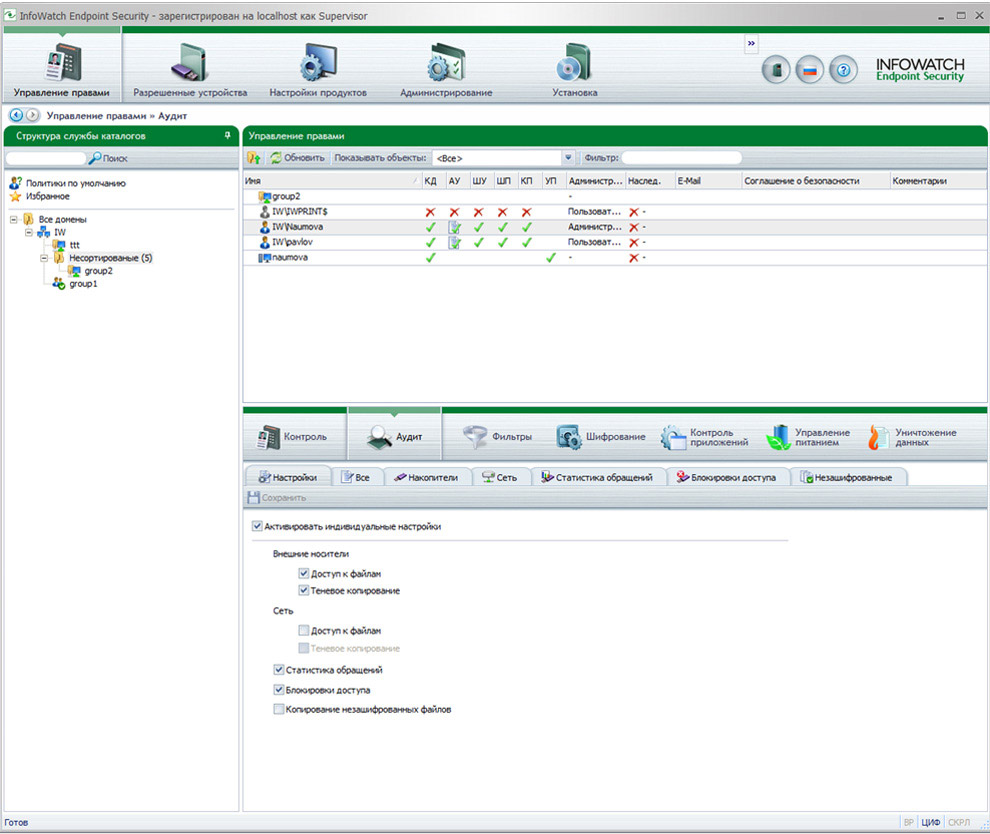Refresh the list with Обновить
This screenshot has width=990, height=834.
297,158
